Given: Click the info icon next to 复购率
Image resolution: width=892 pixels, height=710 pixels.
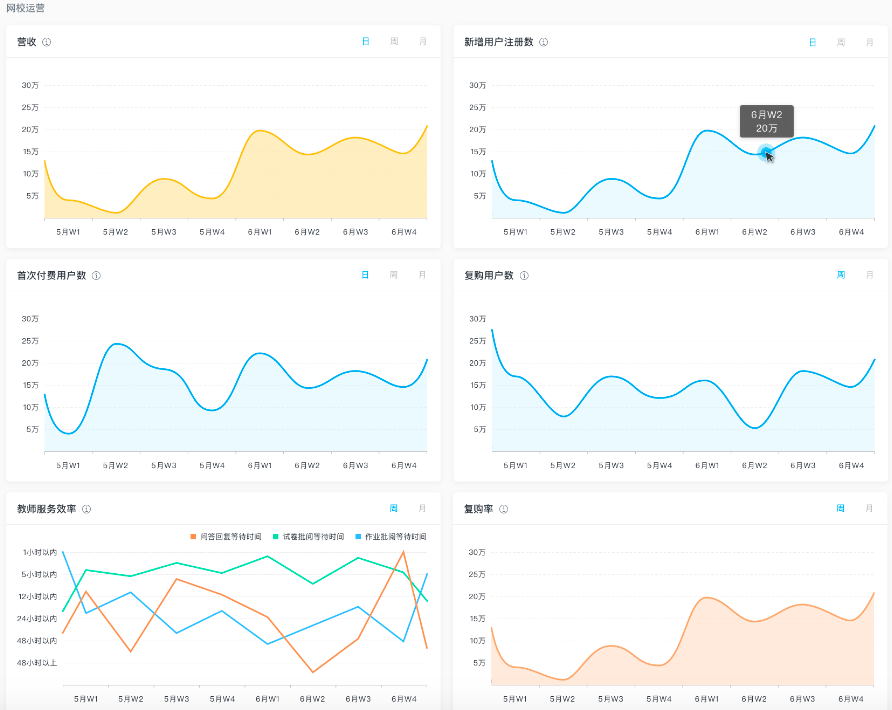Looking at the screenshot, I should coord(503,509).
